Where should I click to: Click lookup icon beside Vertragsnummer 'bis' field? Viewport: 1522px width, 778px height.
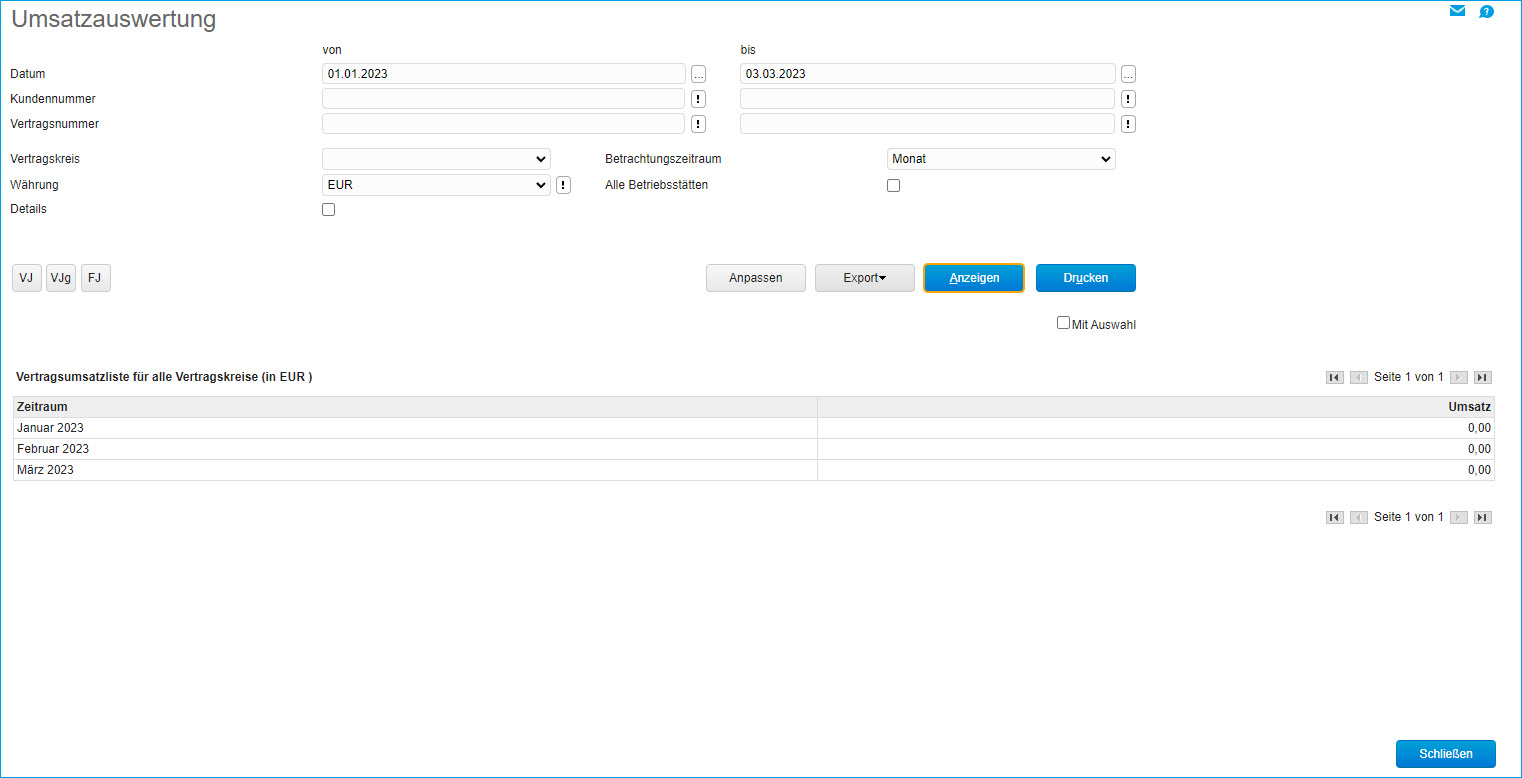1128,124
